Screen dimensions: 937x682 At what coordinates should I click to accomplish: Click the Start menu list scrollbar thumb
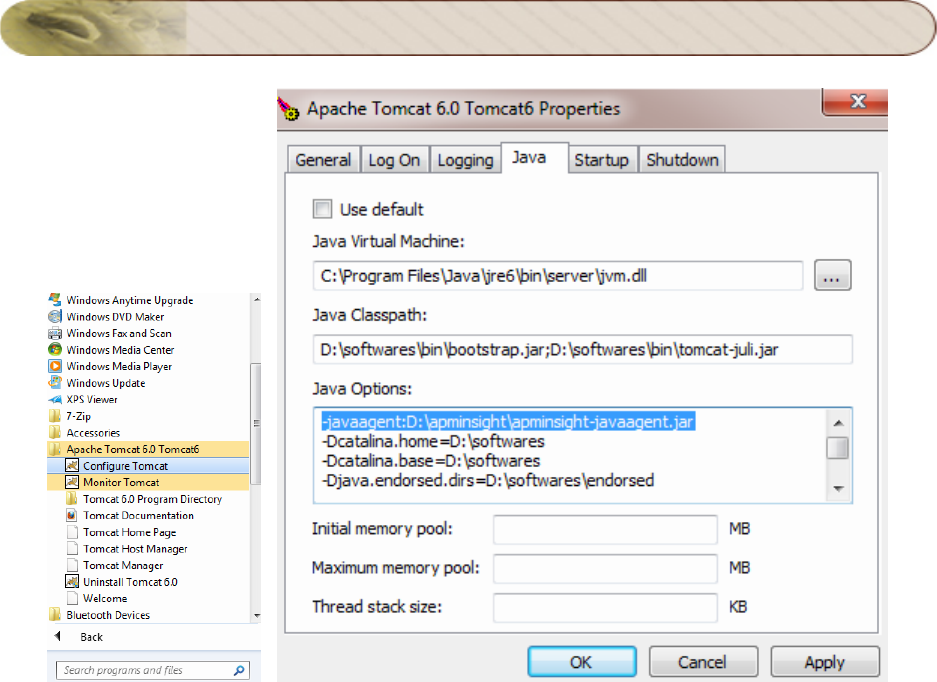point(256,423)
